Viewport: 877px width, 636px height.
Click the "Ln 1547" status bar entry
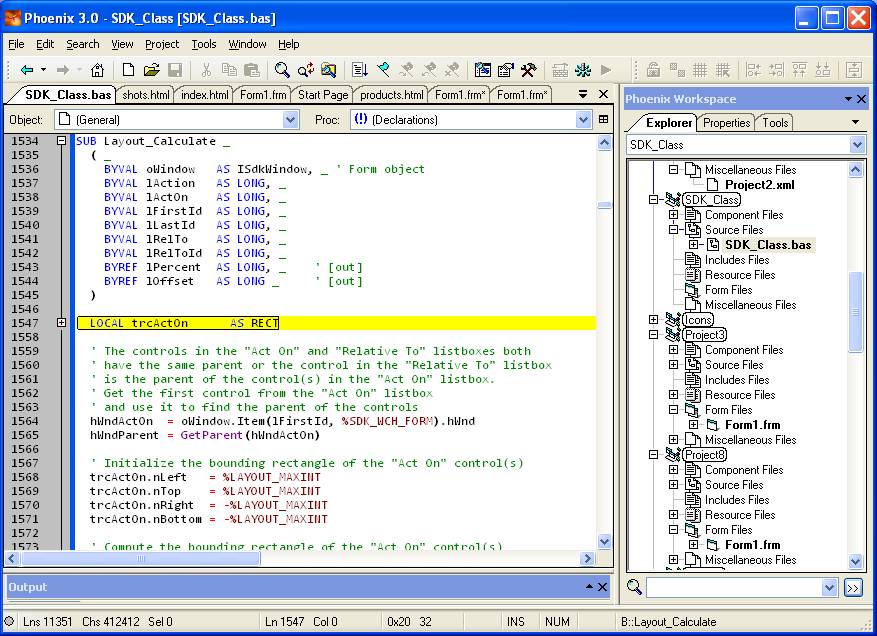pyautogui.click(x=285, y=621)
